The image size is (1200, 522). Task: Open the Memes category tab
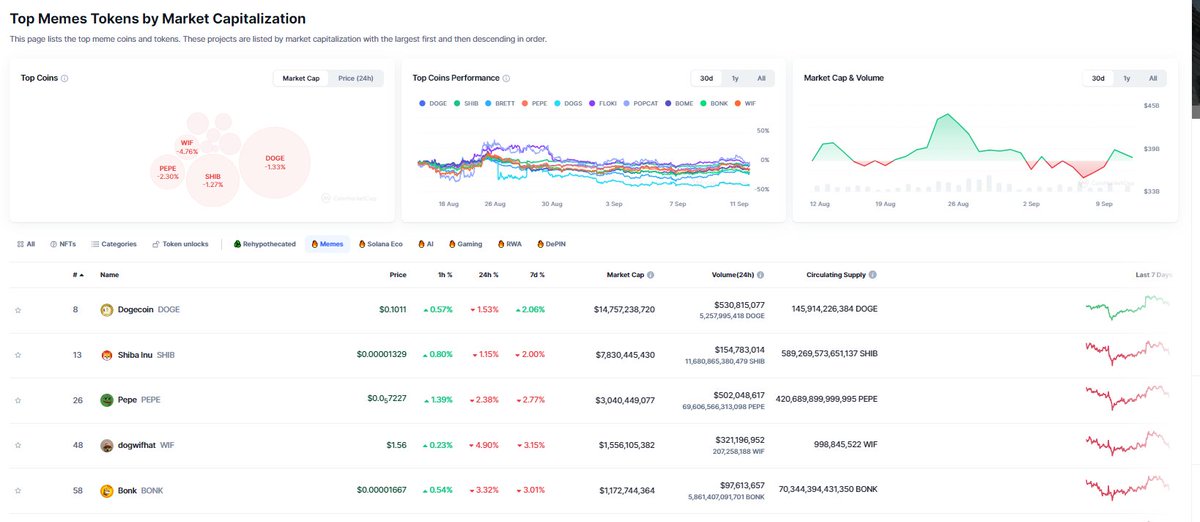click(328, 244)
